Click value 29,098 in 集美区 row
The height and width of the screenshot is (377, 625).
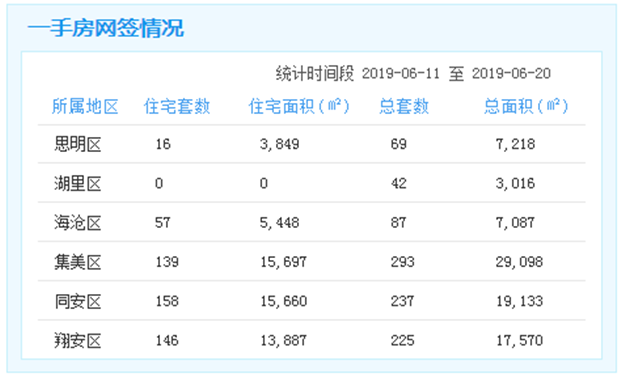point(519,262)
